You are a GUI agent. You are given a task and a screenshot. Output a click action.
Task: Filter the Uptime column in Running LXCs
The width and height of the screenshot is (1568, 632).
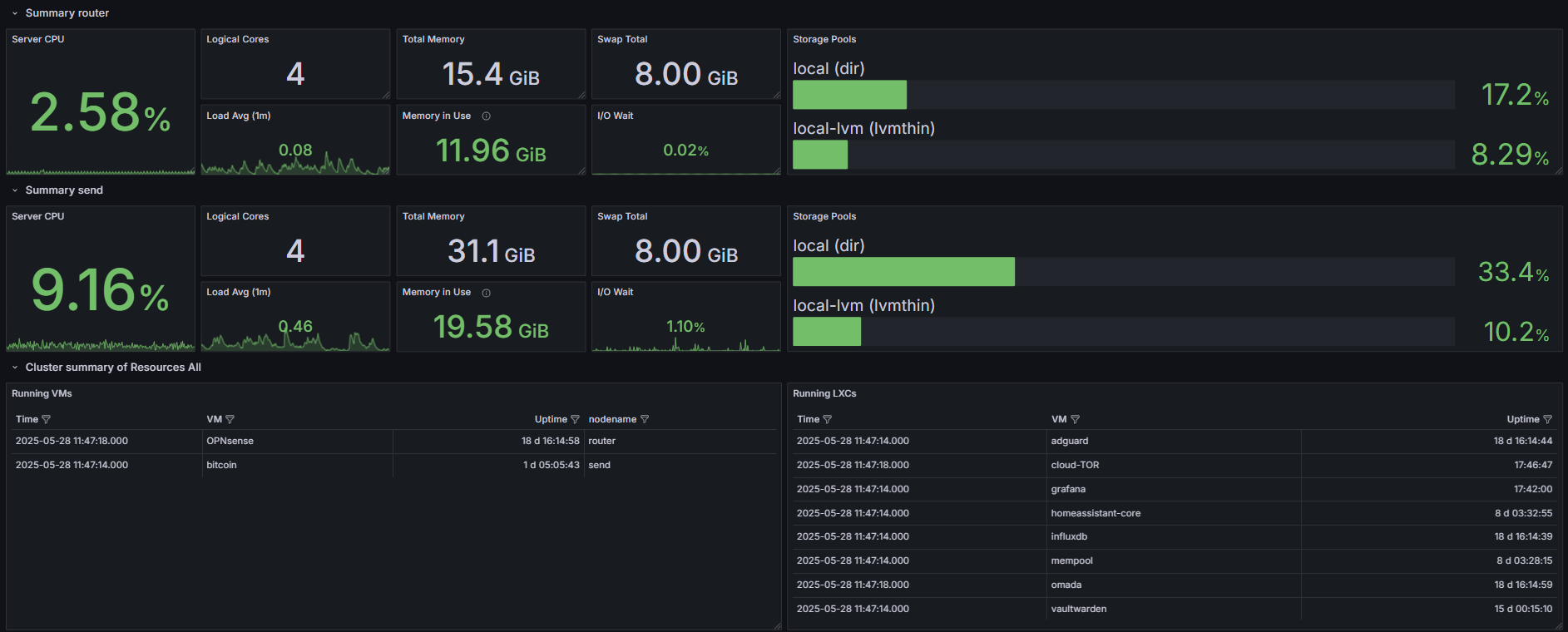click(x=1547, y=420)
